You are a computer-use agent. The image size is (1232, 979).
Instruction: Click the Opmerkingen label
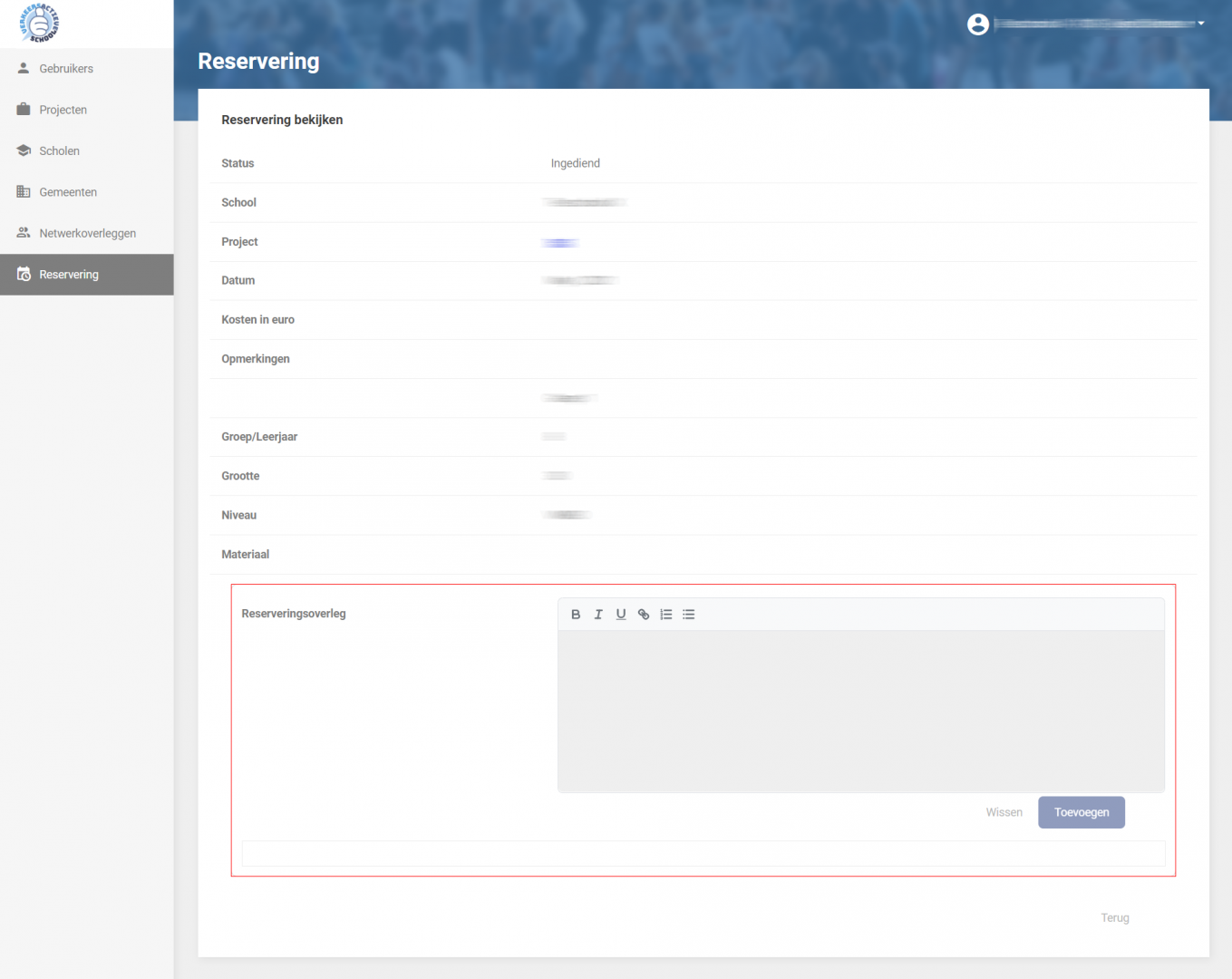pos(256,359)
